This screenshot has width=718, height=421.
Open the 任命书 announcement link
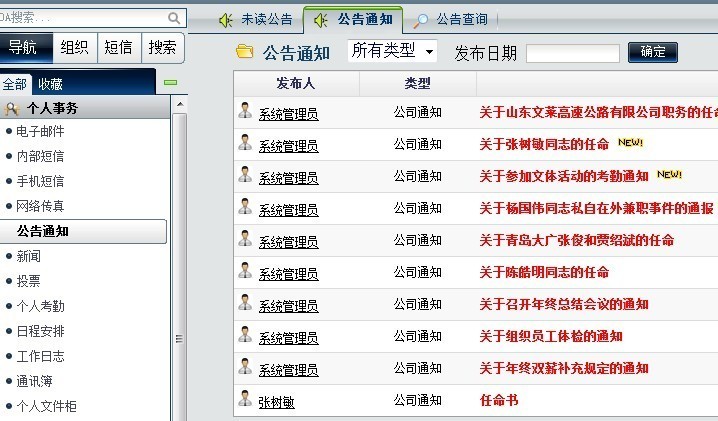(x=499, y=400)
